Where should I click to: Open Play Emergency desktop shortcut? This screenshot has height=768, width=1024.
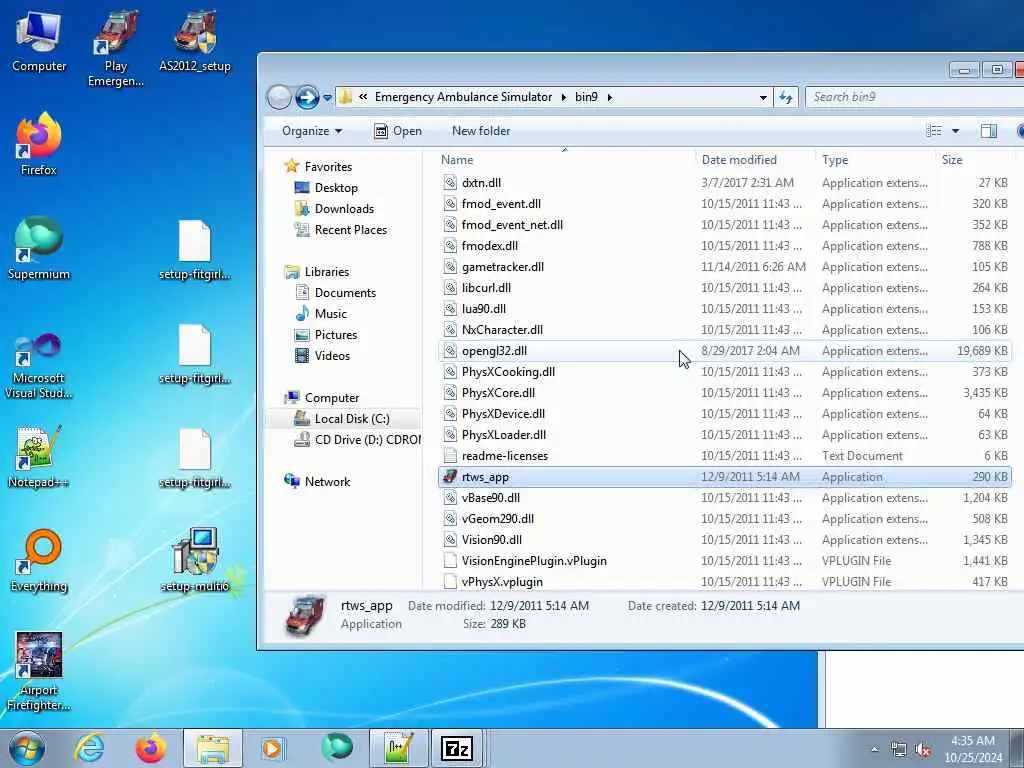click(116, 49)
